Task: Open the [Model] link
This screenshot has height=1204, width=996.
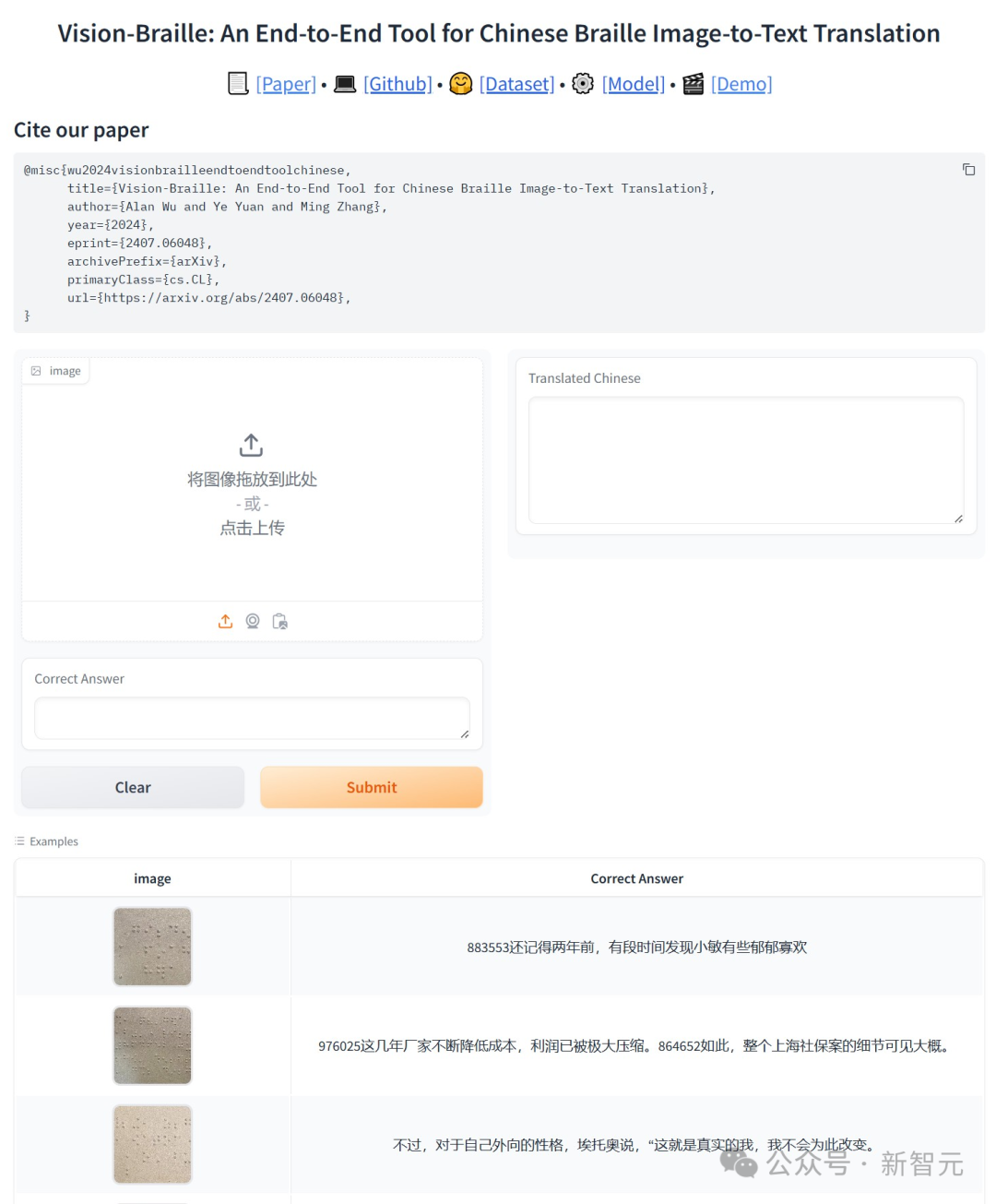Action: tap(633, 84)
